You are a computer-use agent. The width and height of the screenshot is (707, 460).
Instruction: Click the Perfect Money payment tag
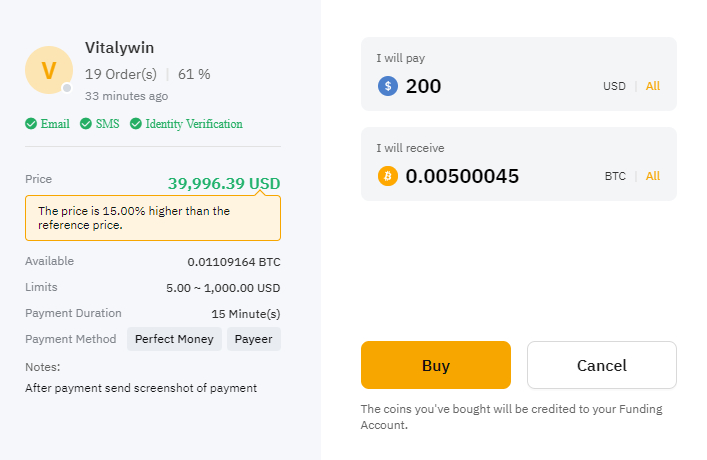pos(174,339)
